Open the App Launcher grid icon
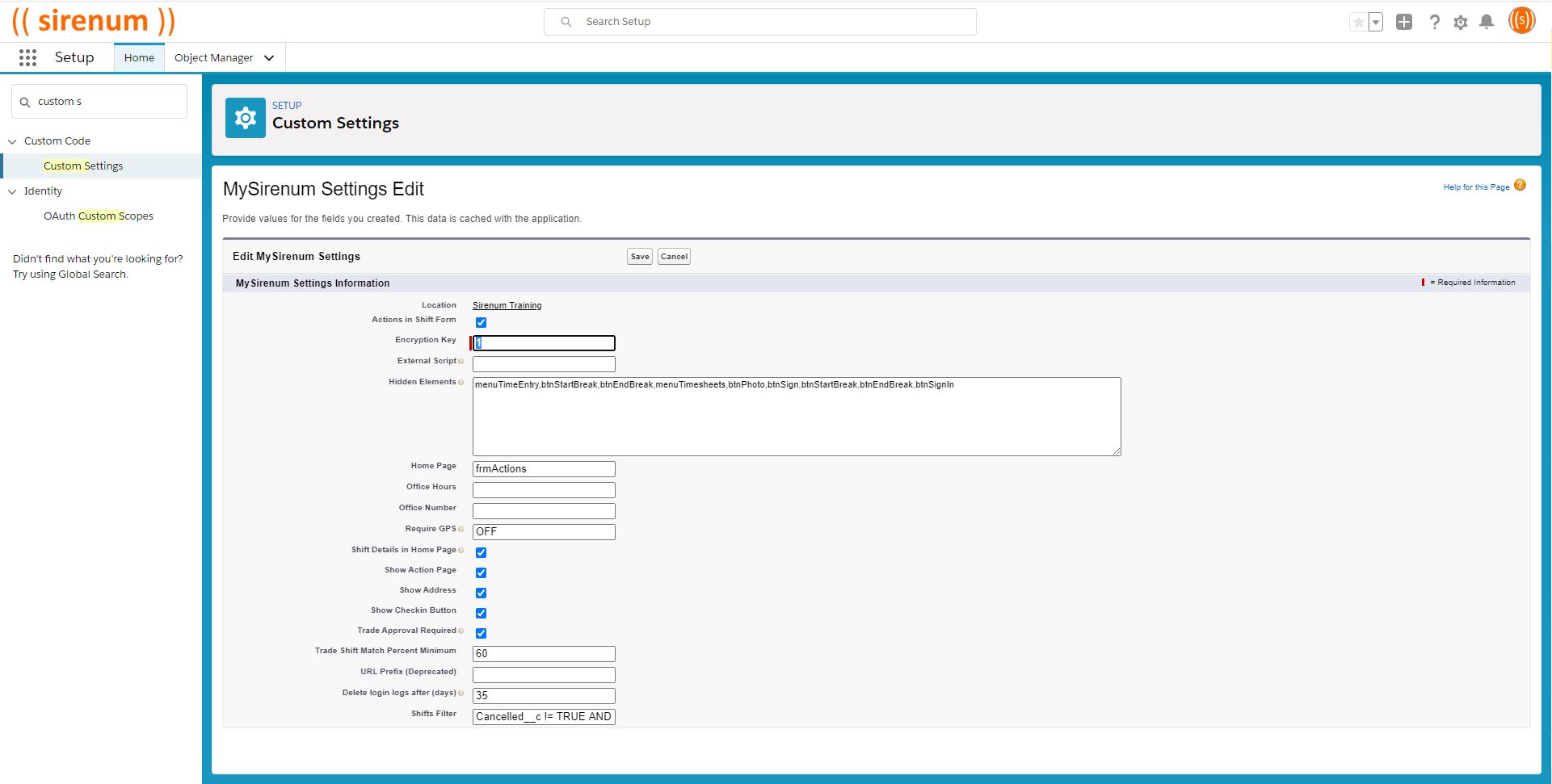The height and width of the screenshot is (784, 1552). coord(27,57)
